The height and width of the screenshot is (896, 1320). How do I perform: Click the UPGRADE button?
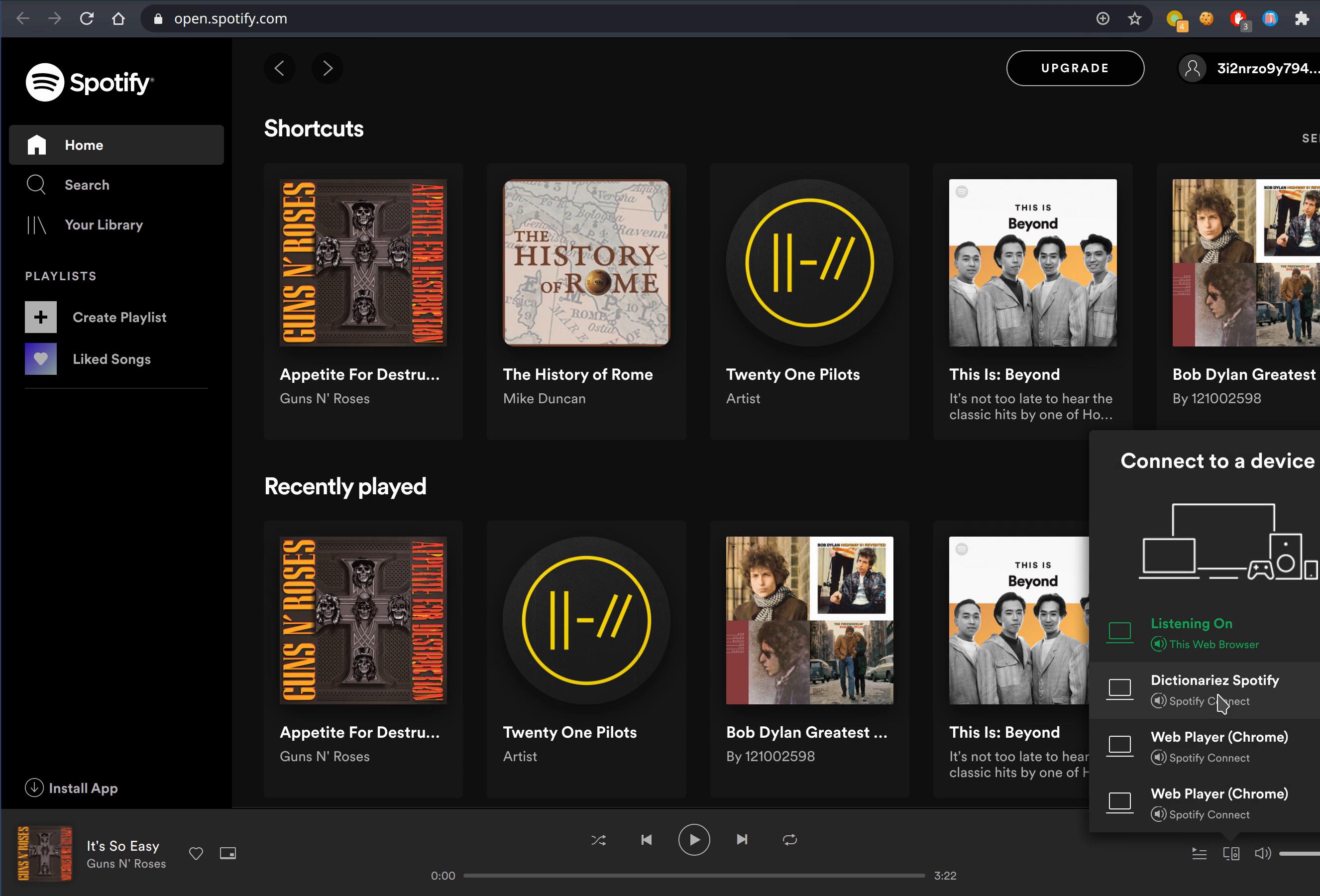(x=1075, y=68)
